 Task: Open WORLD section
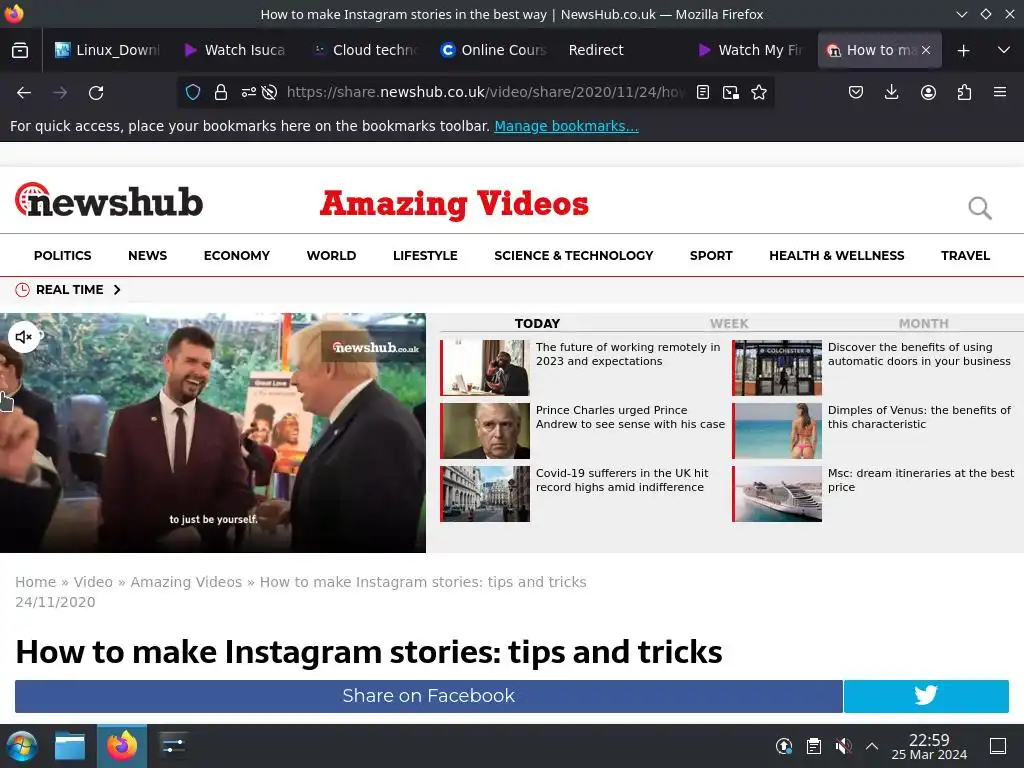pyautogui.click(x=331, y=255)
